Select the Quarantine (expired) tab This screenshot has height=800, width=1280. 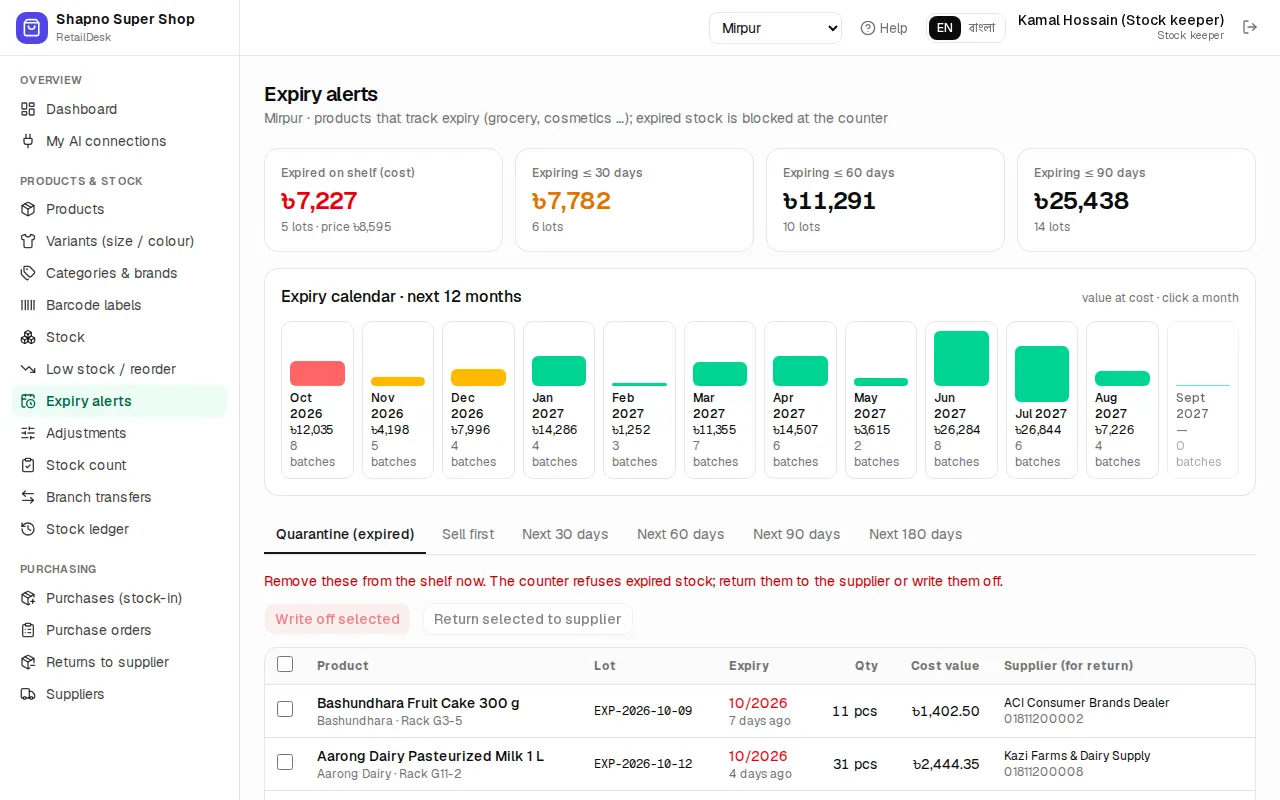(345, 534)
